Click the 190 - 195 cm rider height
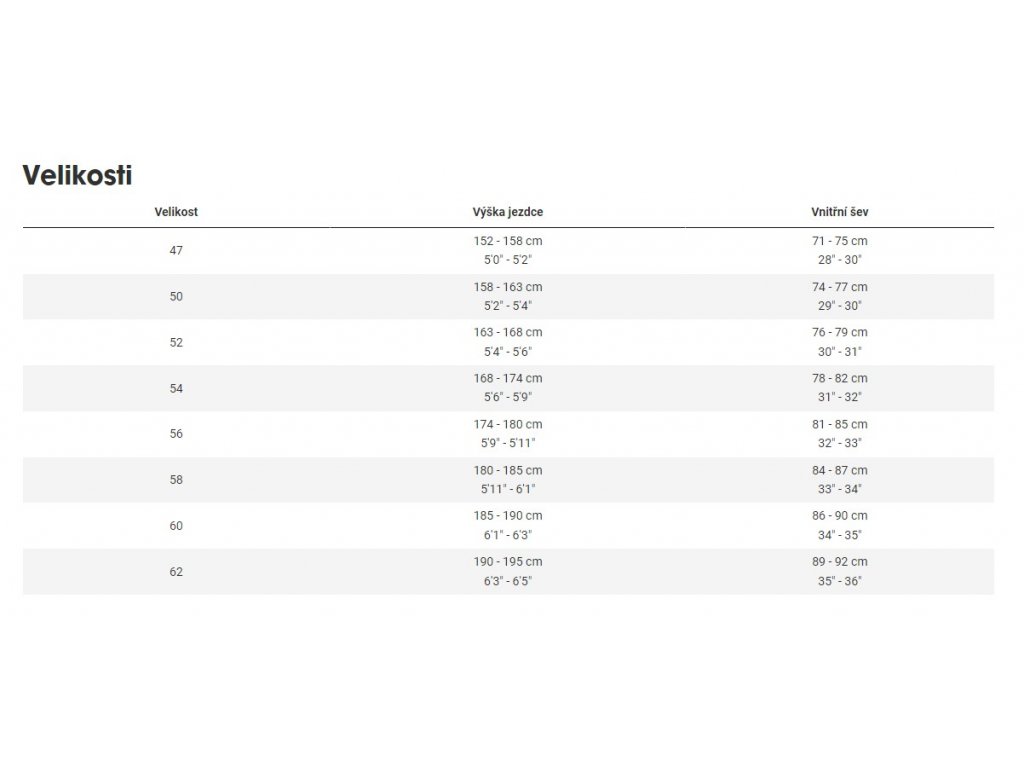The width and height of the screenshot is (1024, 768). (x=507, y=562)
